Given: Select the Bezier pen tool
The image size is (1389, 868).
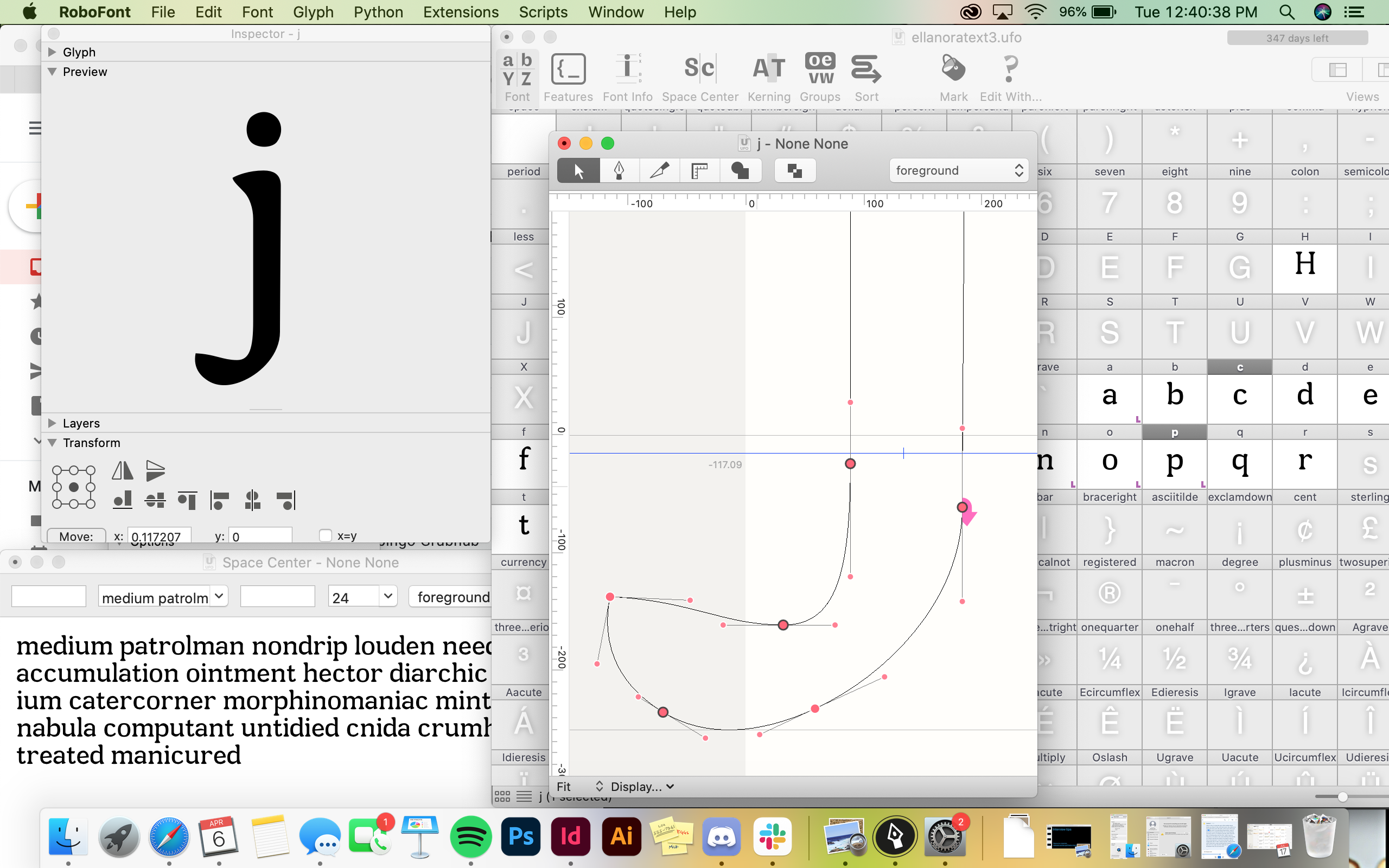Looking at the screenshot, I should pyautogui.click(x=619, y=170).
